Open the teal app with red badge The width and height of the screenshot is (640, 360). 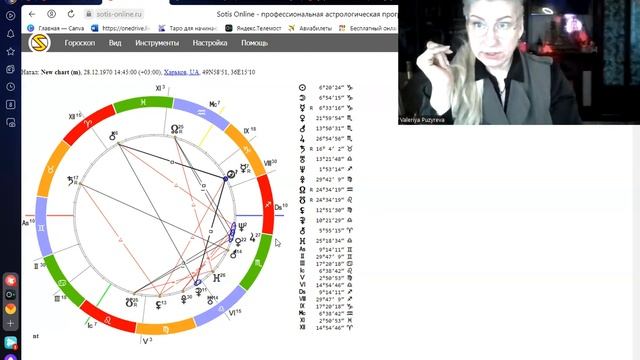coord(11,342)
